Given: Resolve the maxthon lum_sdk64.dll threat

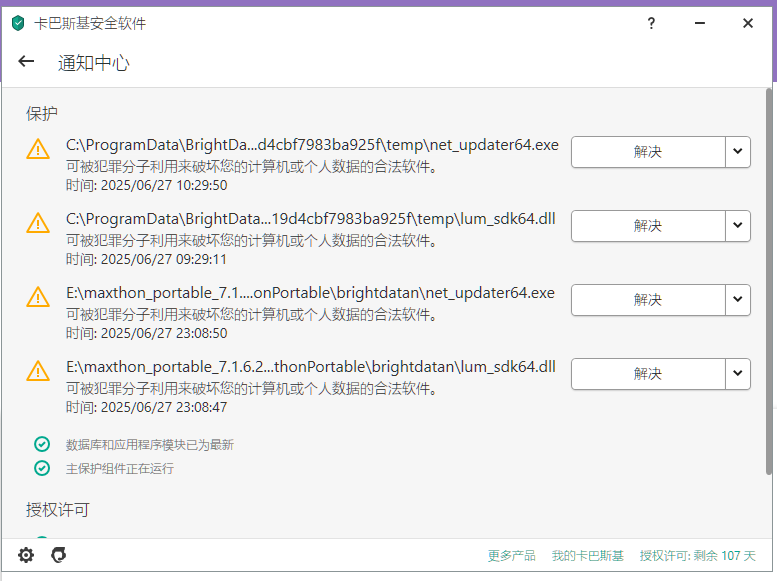Looking at the screenshot, I should [648, 374].
